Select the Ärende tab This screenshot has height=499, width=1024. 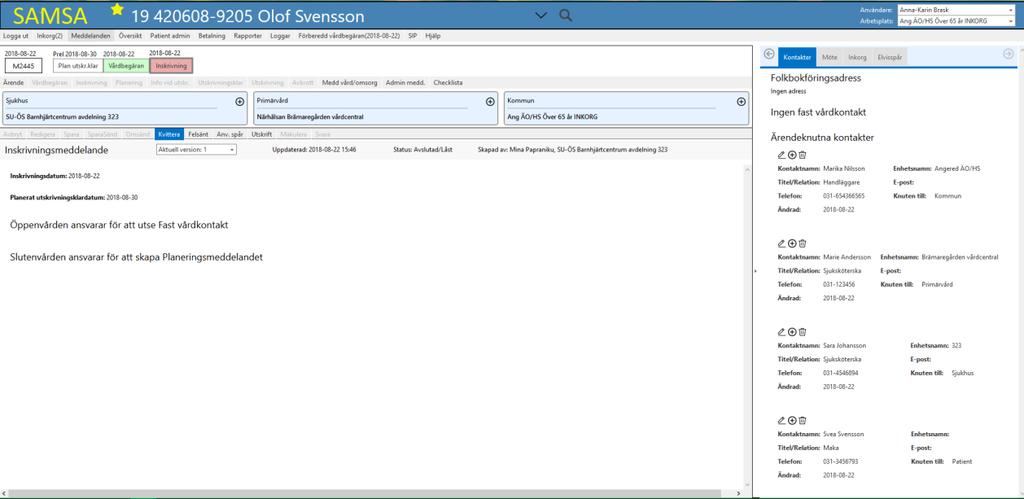tap(13, 83)
